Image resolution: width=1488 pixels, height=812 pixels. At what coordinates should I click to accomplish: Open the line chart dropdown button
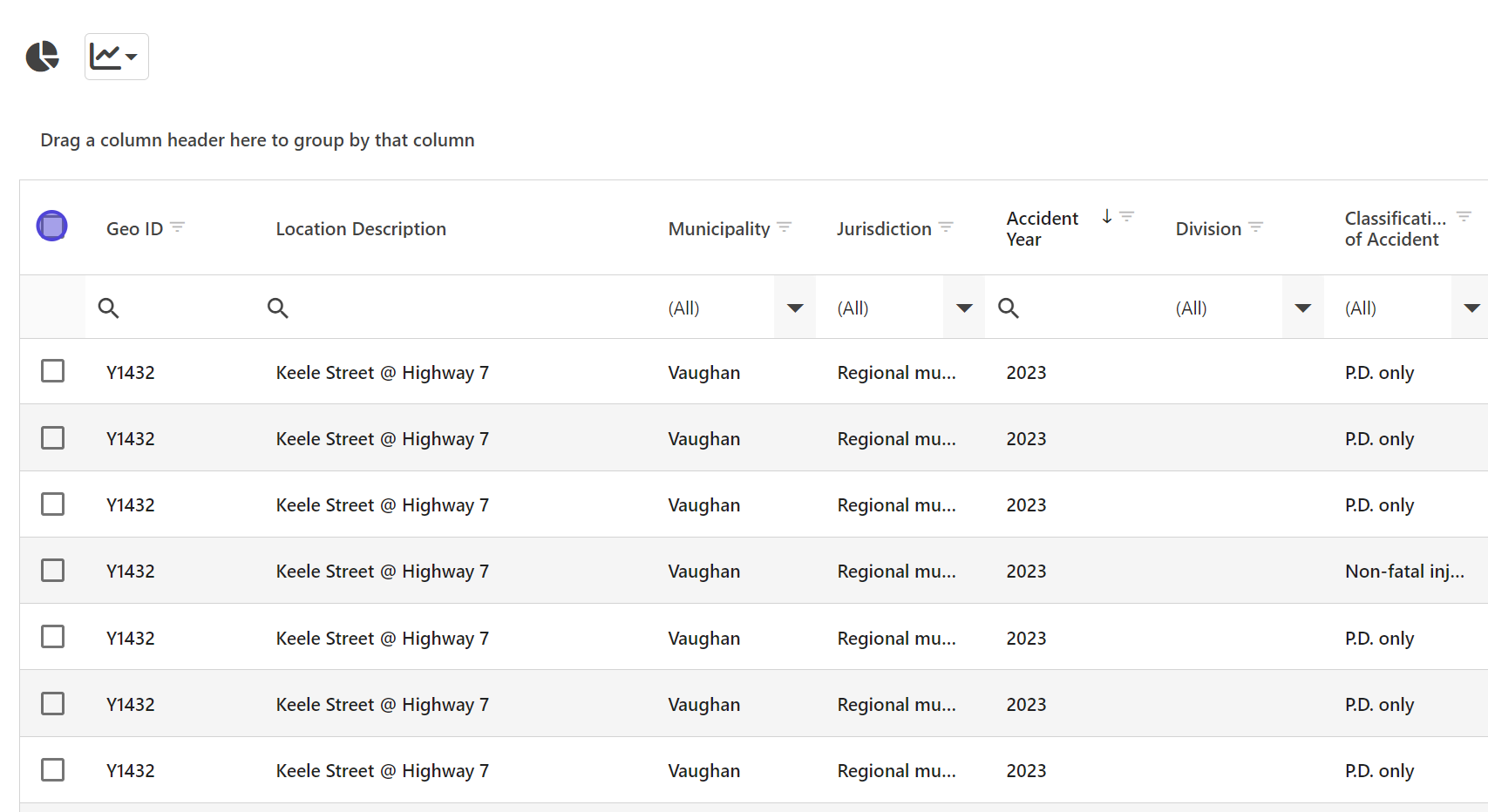[x=116, y=57]
